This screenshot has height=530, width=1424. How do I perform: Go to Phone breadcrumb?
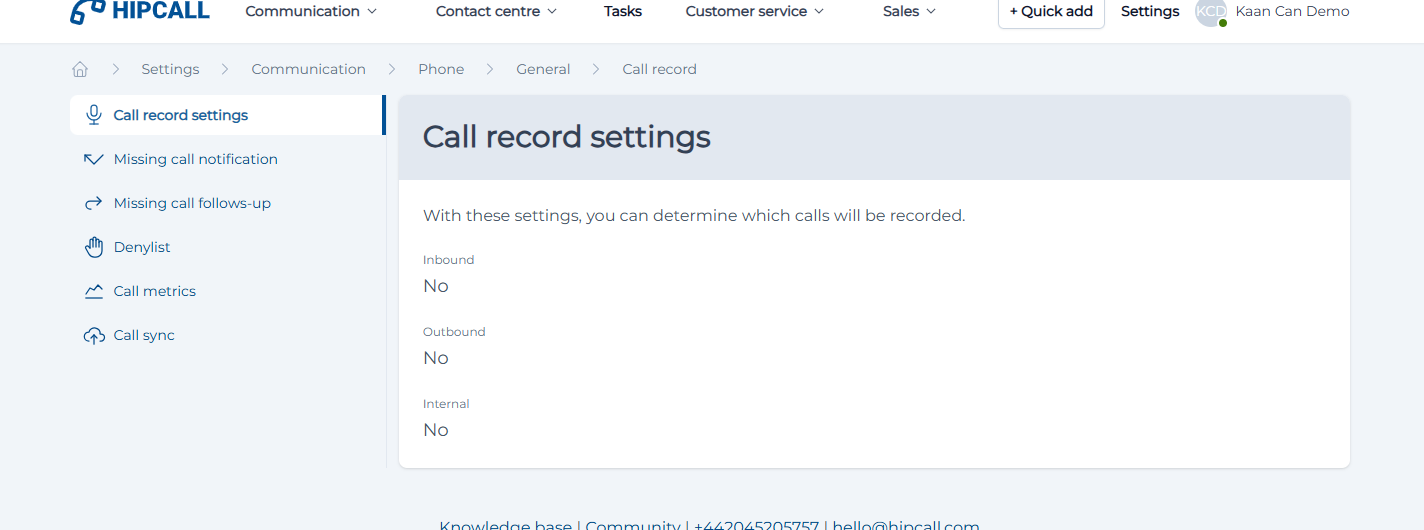[441, 69]
